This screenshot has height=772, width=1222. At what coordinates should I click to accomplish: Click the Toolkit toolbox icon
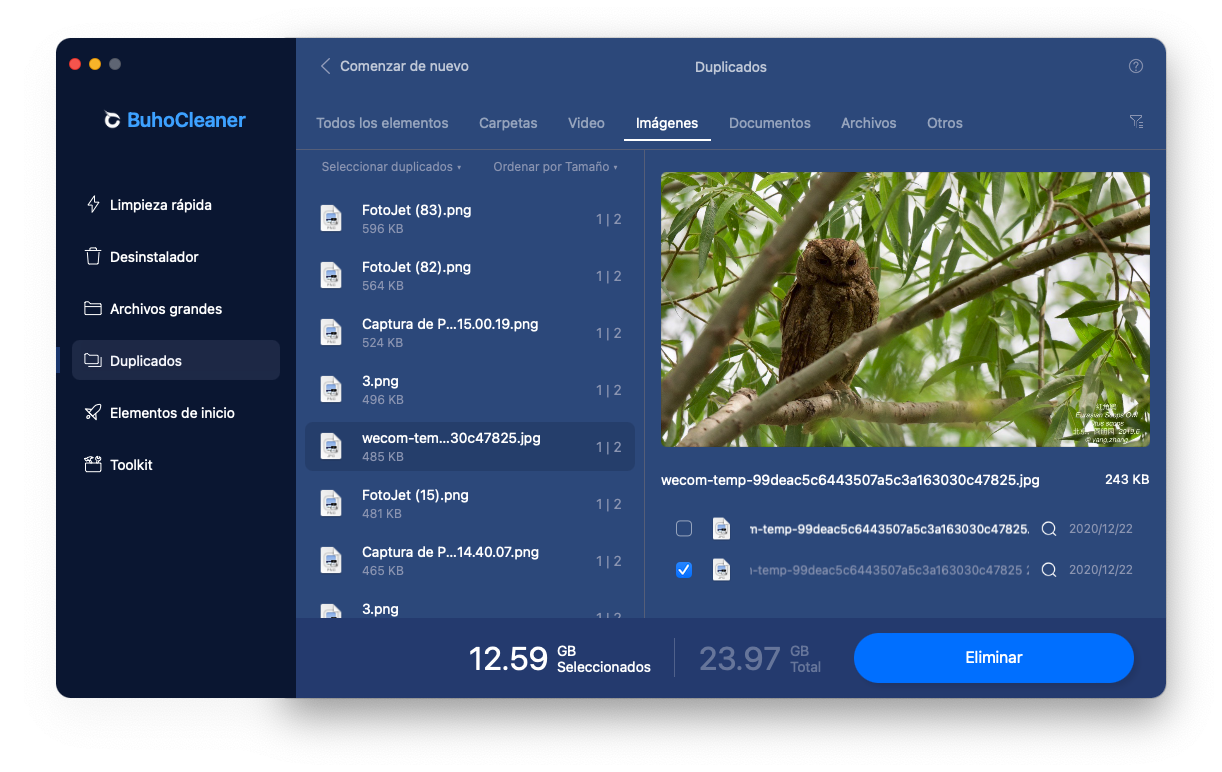click(93, 464)
